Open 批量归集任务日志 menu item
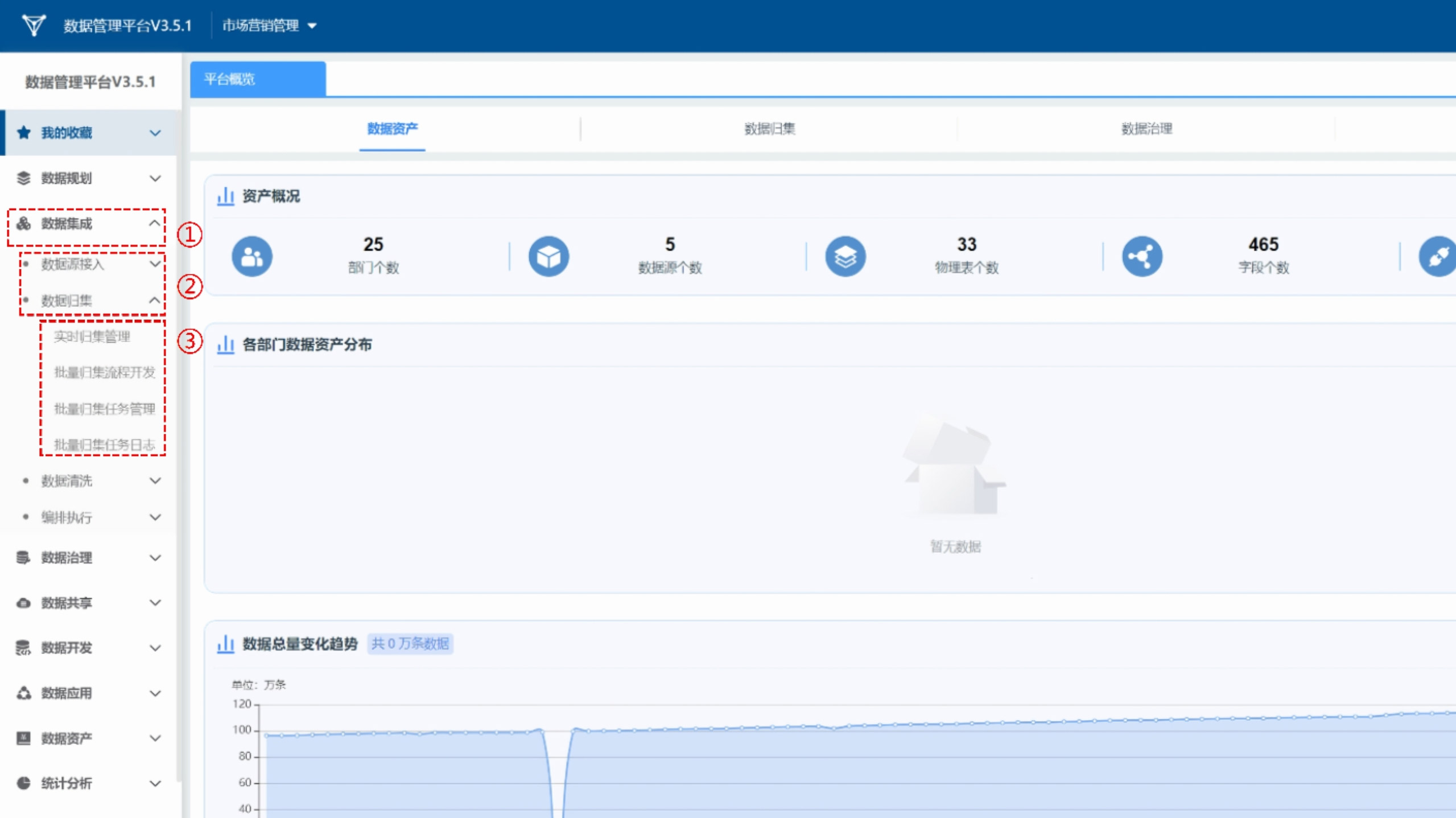 104,445
